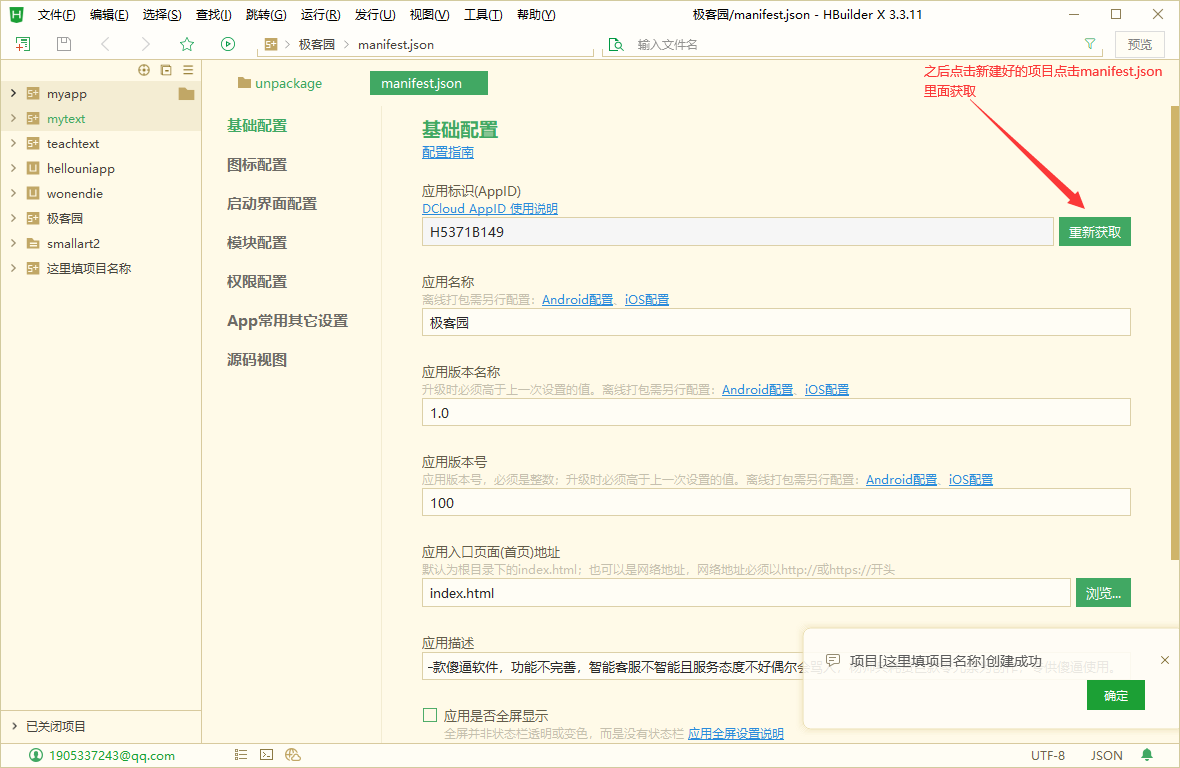Open the terminal icon in status bar
Screen dimensions: 1180x768
pos(266,754)
